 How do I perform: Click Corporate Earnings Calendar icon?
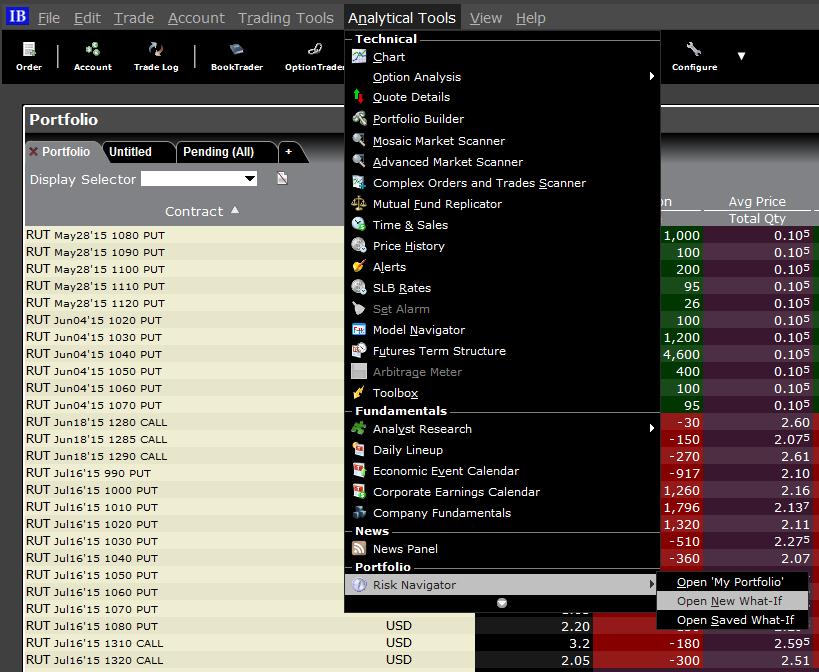[359, 491]
